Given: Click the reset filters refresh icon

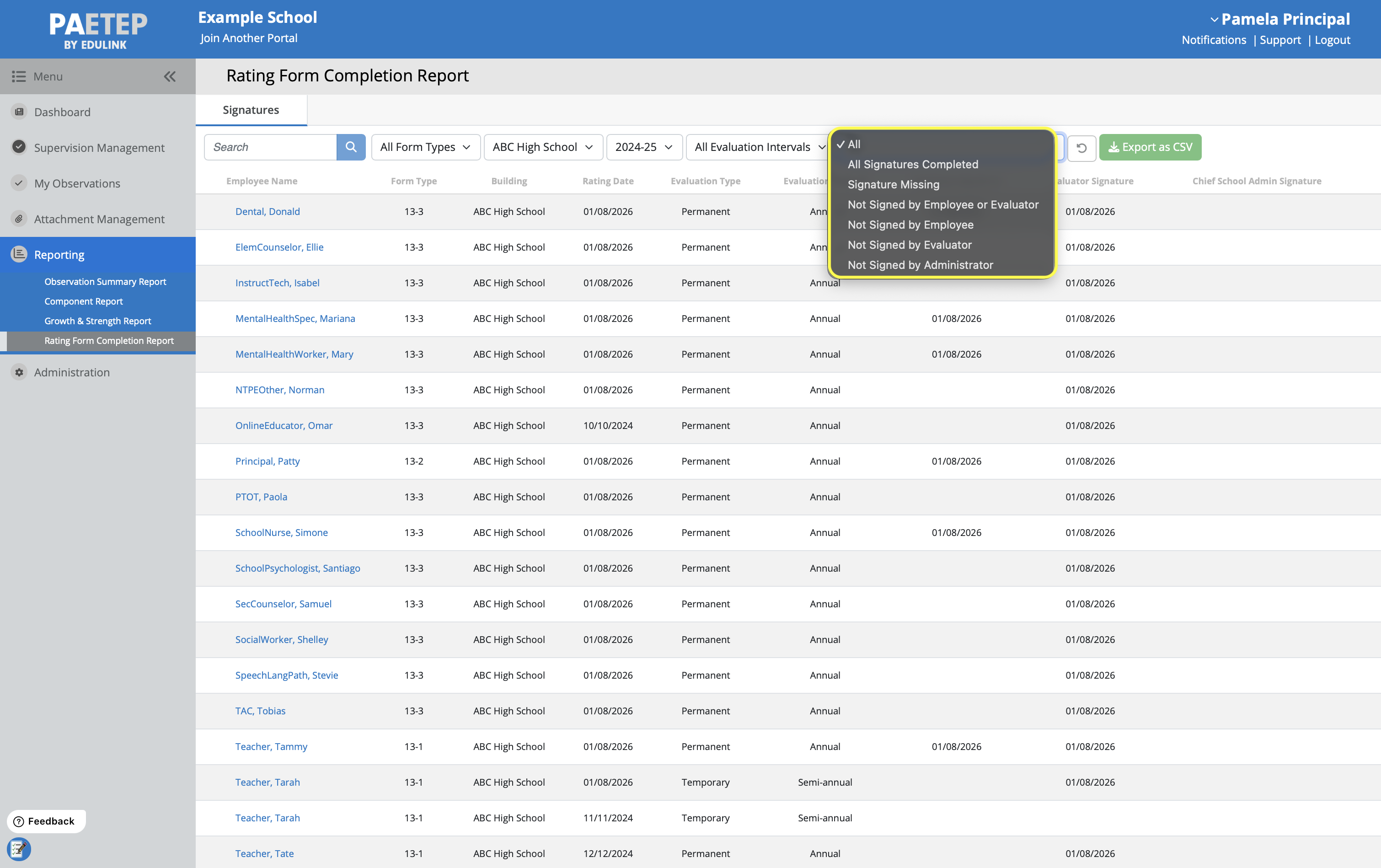Looking at the screenshot, I should 1081,147.
